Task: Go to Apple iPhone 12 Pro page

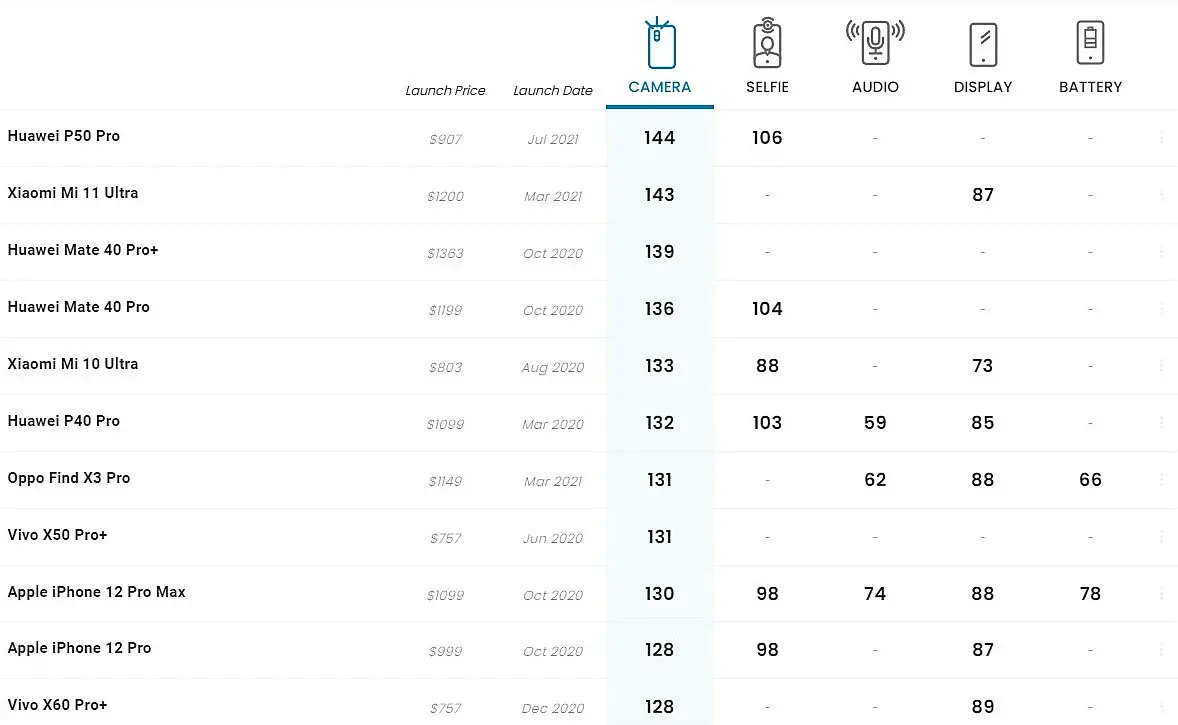Action: coord(80,648)
